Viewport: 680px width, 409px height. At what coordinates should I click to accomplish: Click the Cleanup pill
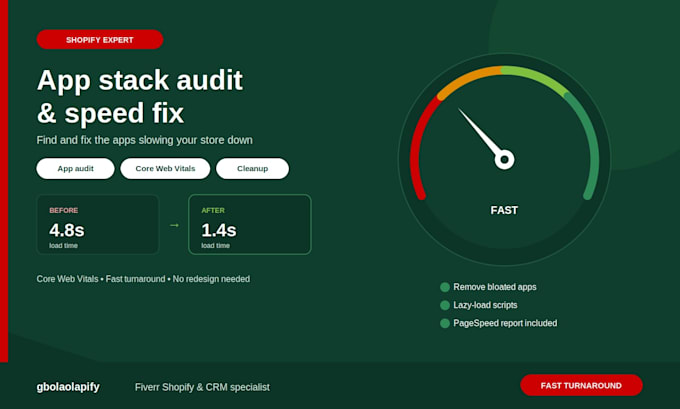(252, 168)
